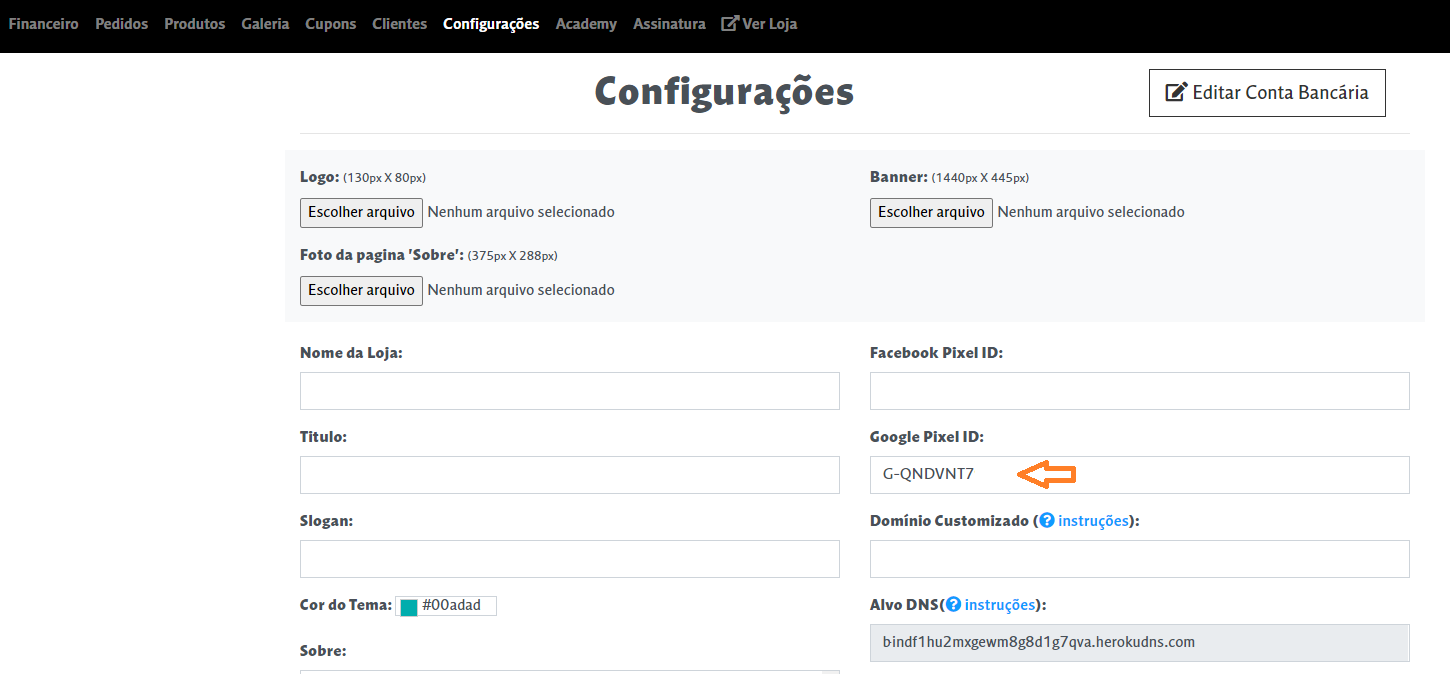Choose file for Foto da pagina 'Sobre'
The height and width of the screenshot is (674, 1450).
click(361, 290)
